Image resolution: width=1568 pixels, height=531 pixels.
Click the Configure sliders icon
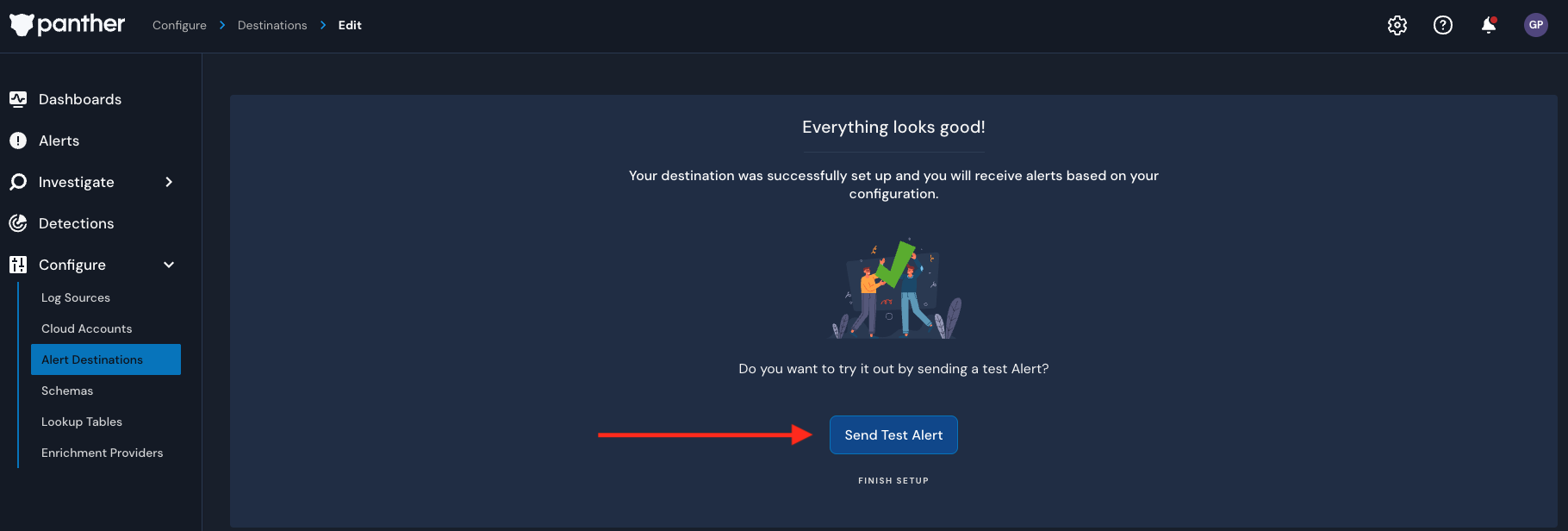pos(18,265)
